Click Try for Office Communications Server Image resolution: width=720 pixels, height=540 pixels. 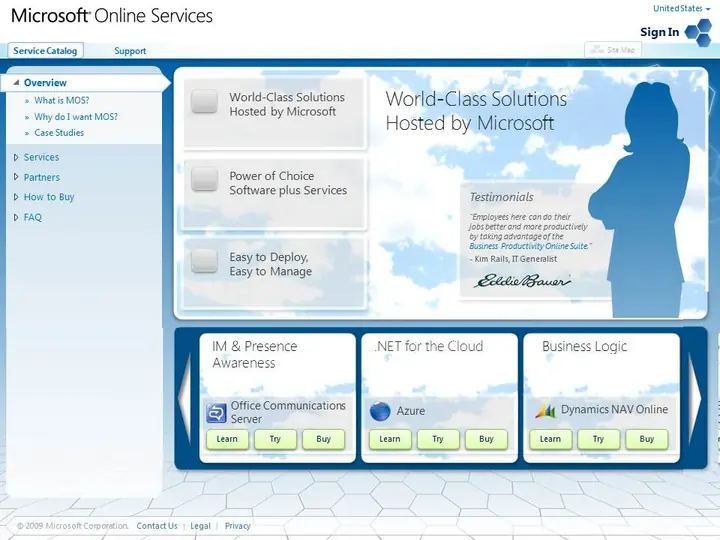[x=275, y=439]
